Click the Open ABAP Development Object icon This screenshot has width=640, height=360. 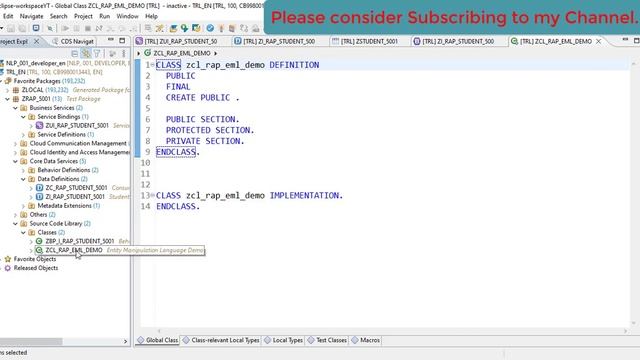(173, 28)
